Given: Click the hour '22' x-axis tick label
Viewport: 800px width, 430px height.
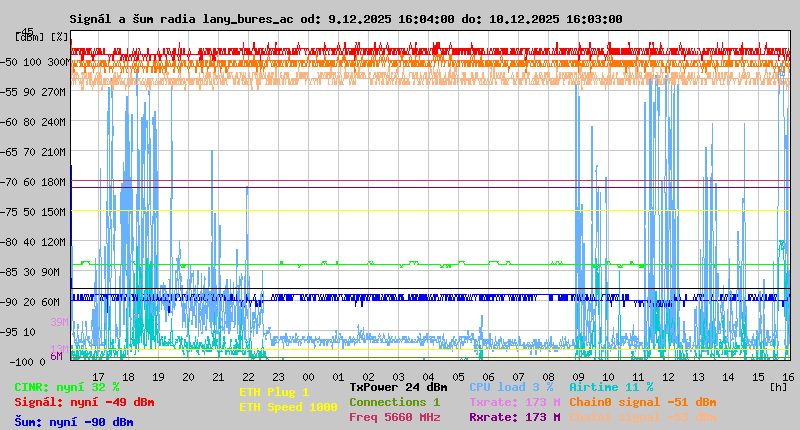Looking at the screenshot, I should [248, 377].
